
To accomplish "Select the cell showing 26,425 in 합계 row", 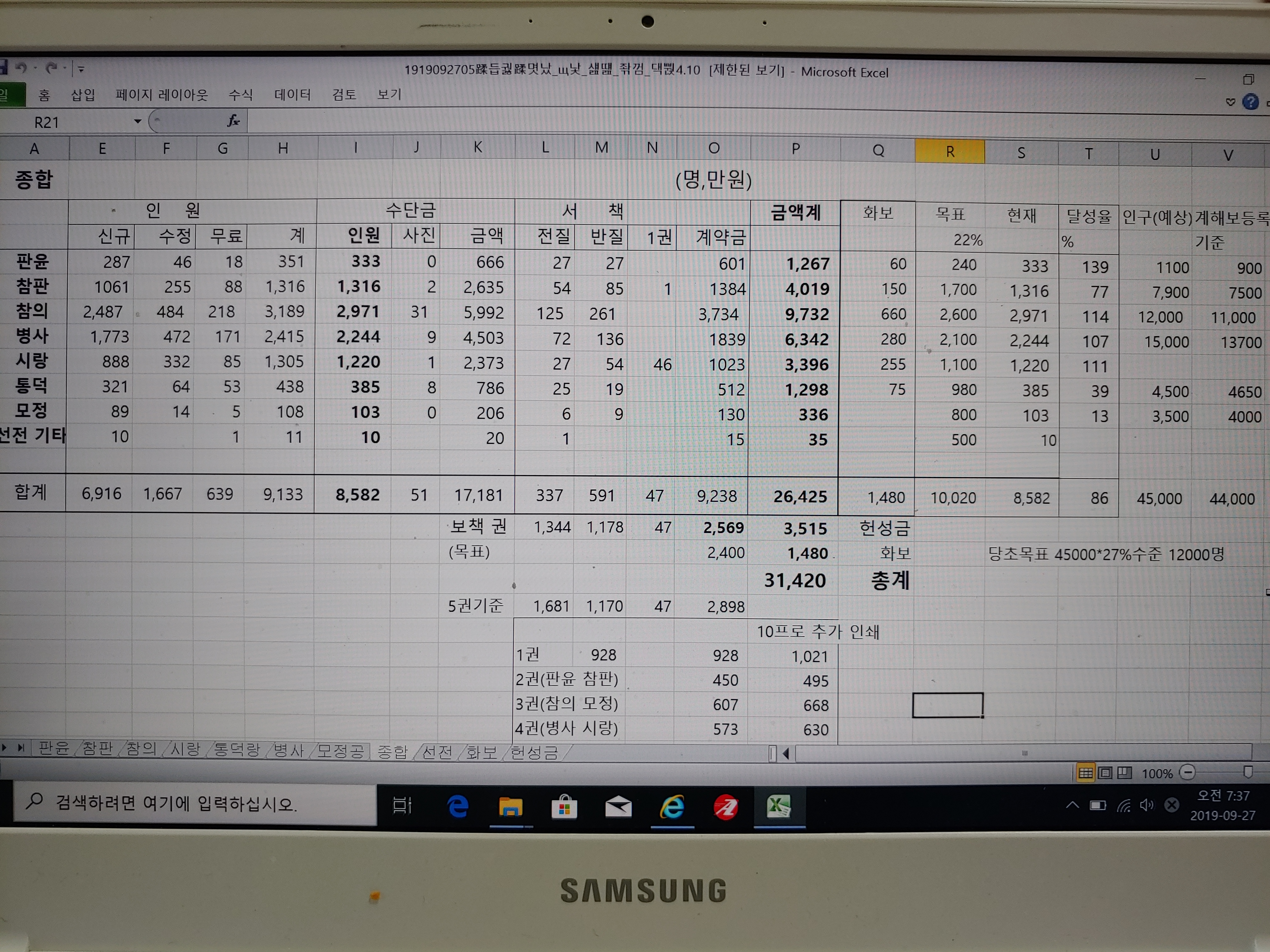I will pyautogui.click(x=794, y=496).
